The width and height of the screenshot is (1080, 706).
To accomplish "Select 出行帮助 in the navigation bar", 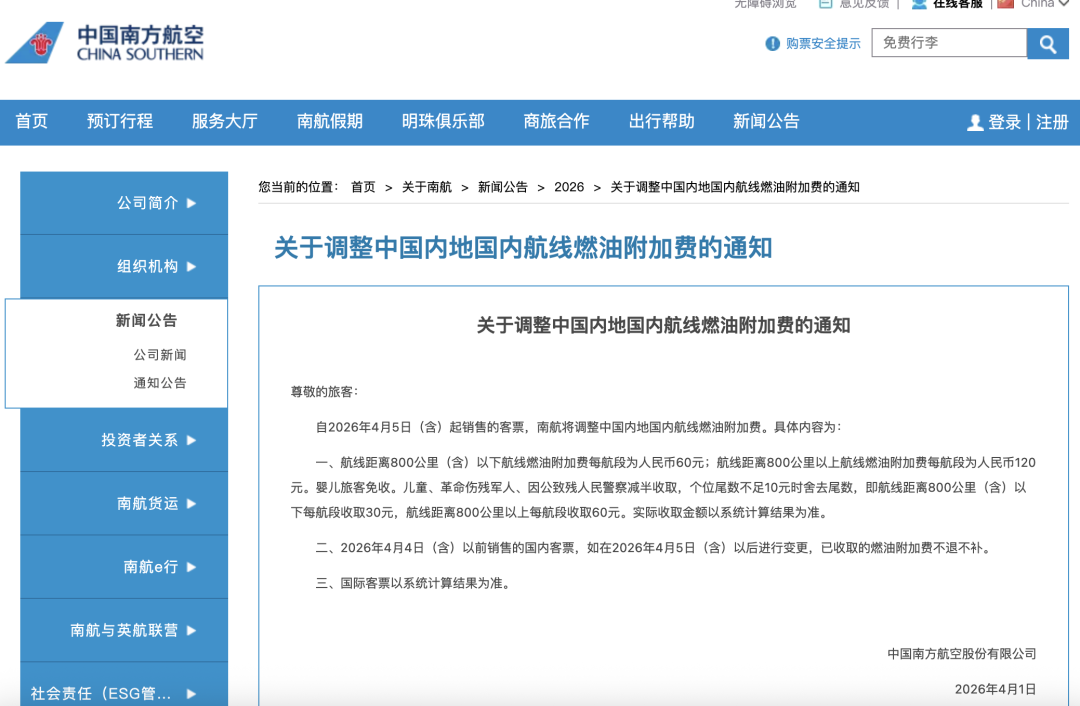I will [x=661, y=121].
